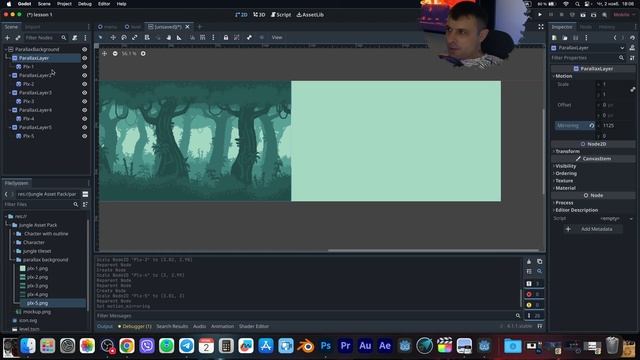
Task: Clear the output log
Action: click(x=529, y=261)
